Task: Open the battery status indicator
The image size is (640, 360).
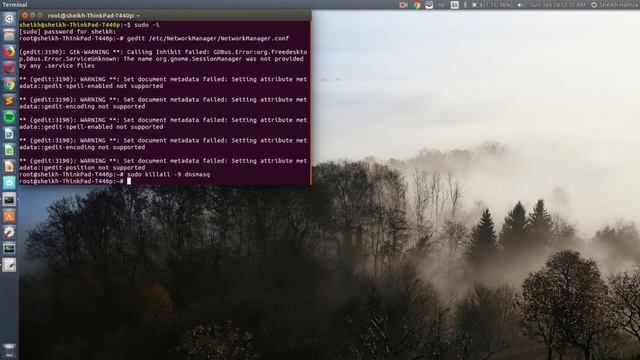Action: tap(492, 5)
